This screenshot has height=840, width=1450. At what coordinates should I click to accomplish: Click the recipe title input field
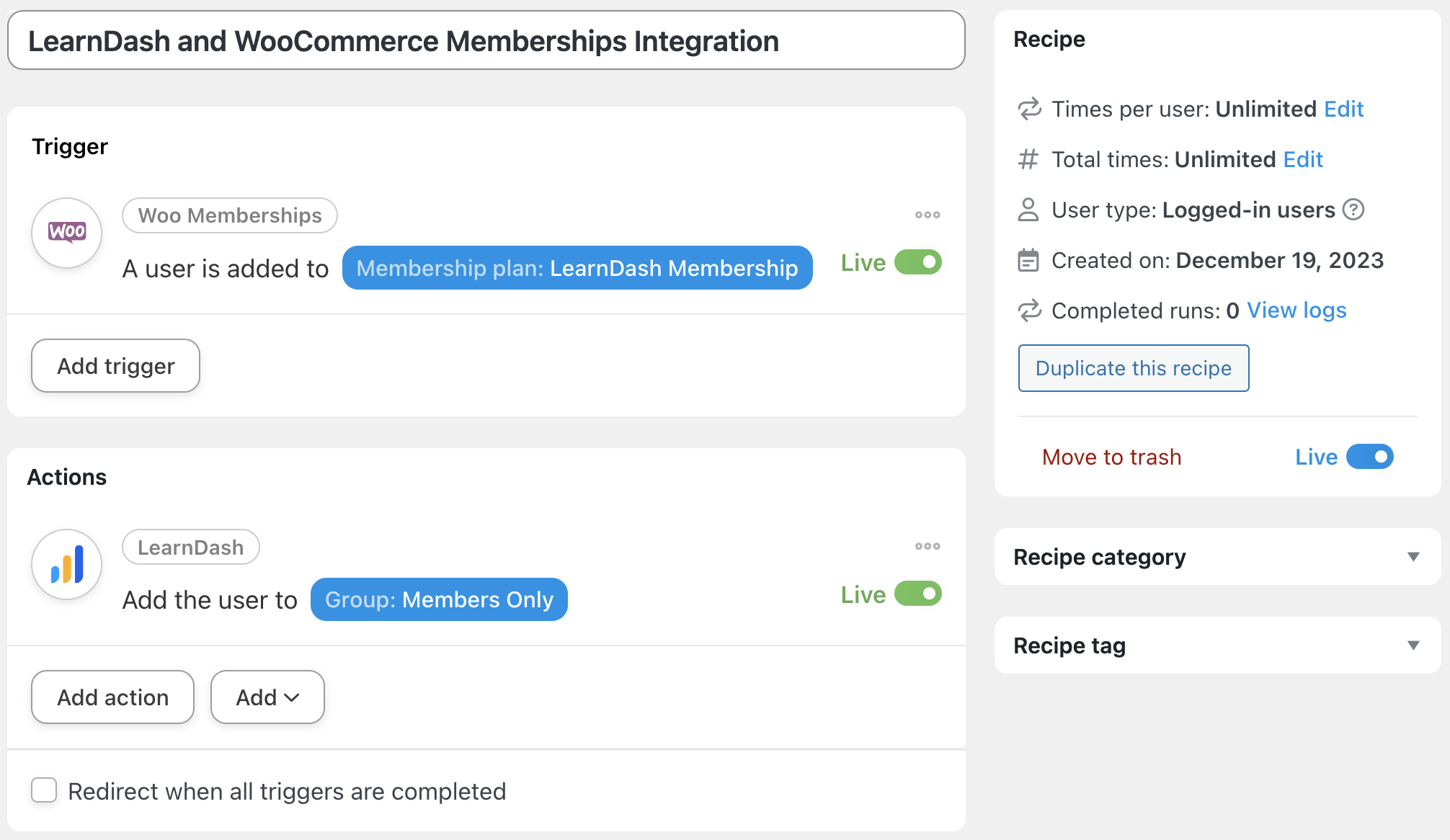[486, 41]
